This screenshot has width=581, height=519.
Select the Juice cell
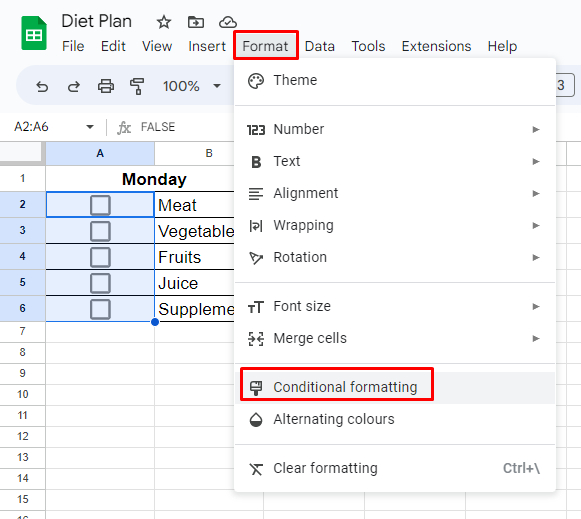pyautogui.click(x=195, y=283)
